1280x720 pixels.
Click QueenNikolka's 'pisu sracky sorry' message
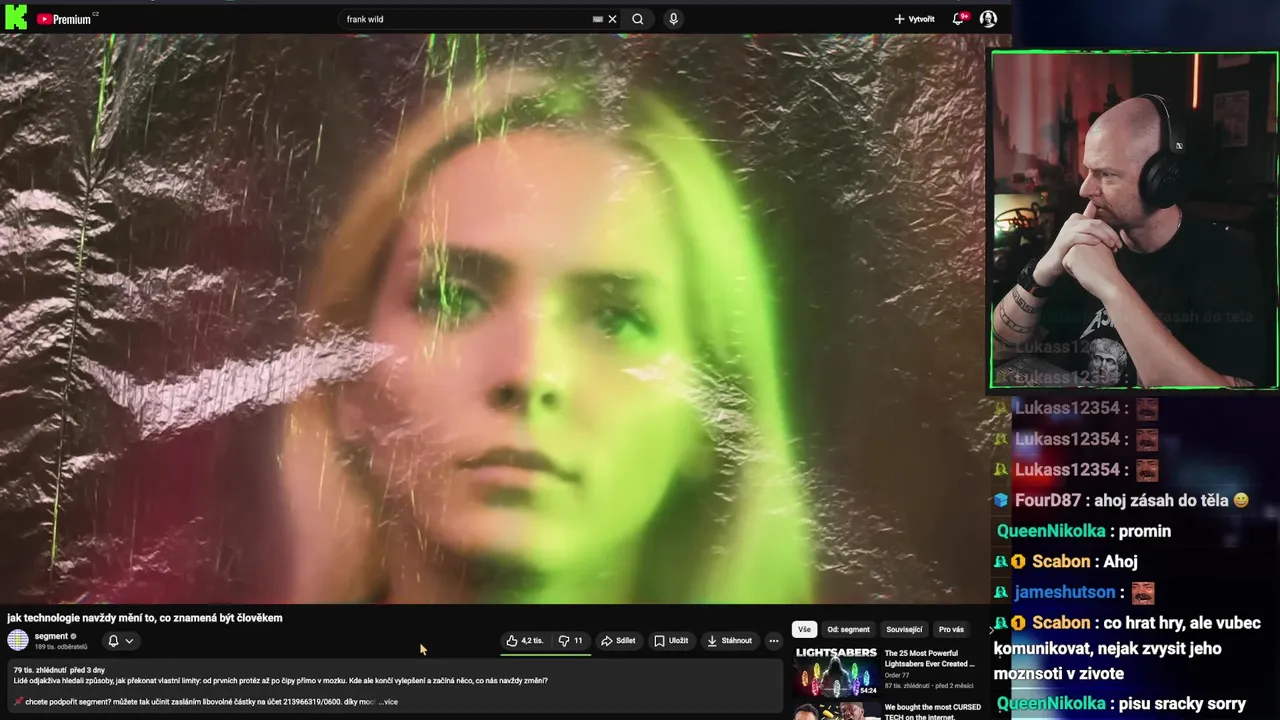pyautogui.click(x=1182, y=704)
